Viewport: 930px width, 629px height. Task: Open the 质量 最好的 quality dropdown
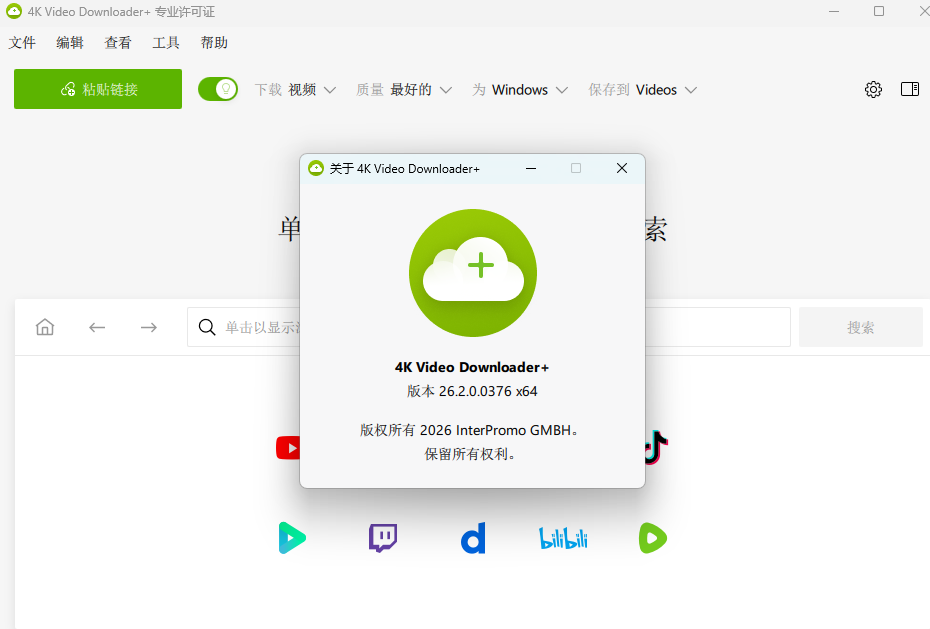pyautogui.click(x=404, y=90)
